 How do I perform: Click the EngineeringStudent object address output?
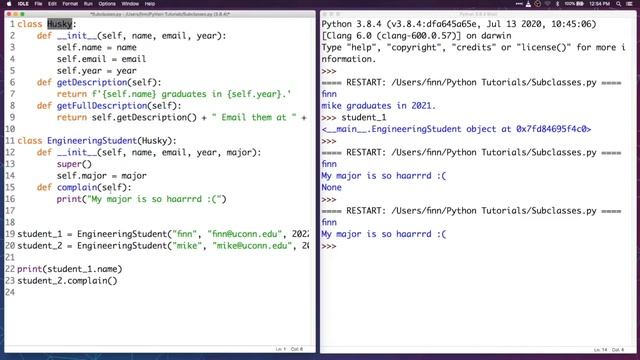pyautogui.click(x=456, y=129)
